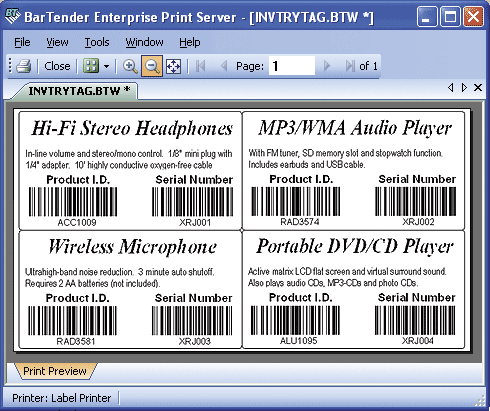Open the File menu
The height and width of the screenshot is (411, 490).
[22, 42]
